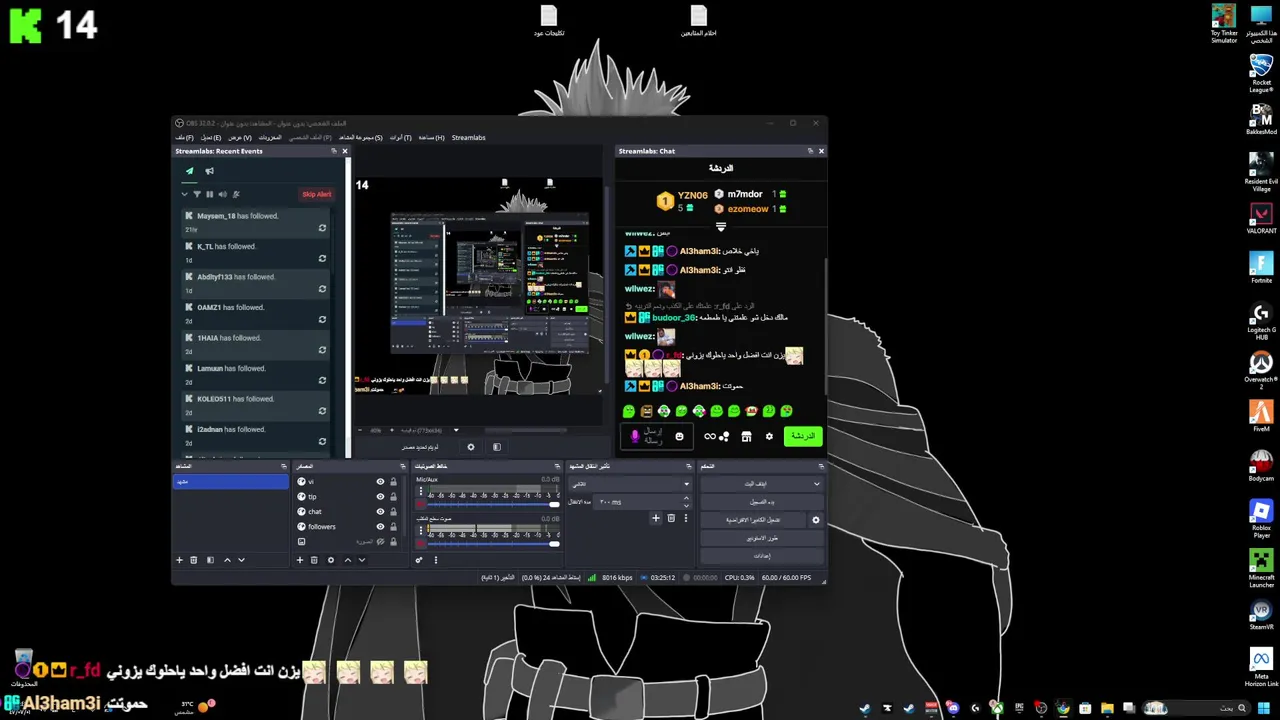Click the chat message input field
The image size is (1280, 720).
point(655,436)
